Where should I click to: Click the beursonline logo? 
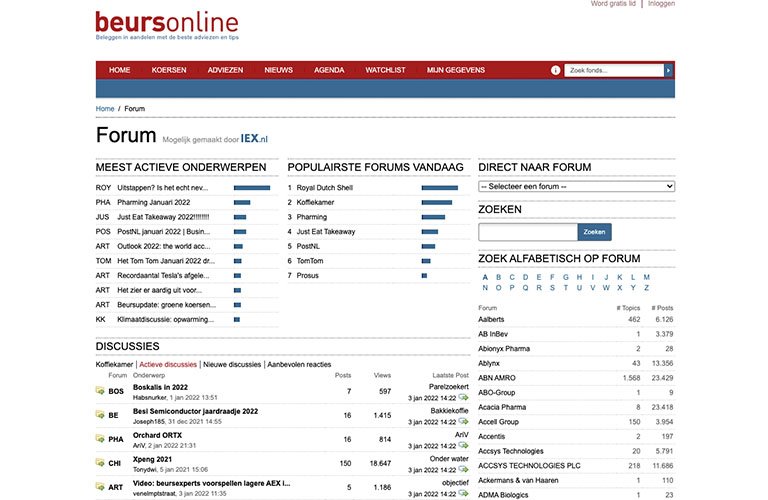[167, 23]
